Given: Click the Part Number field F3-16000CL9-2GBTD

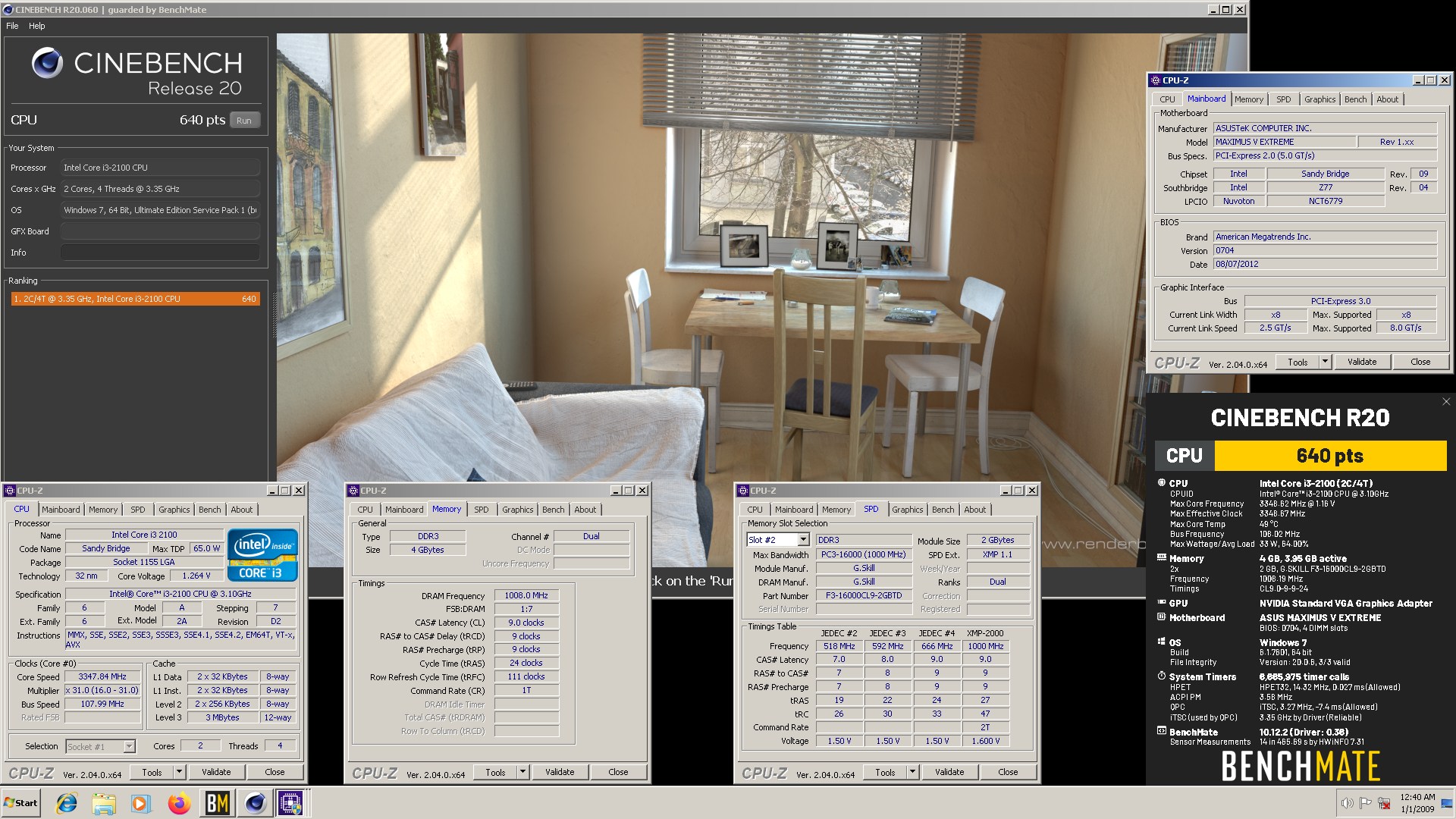Looking at the screenshot, I should click(x=864, y=595).
